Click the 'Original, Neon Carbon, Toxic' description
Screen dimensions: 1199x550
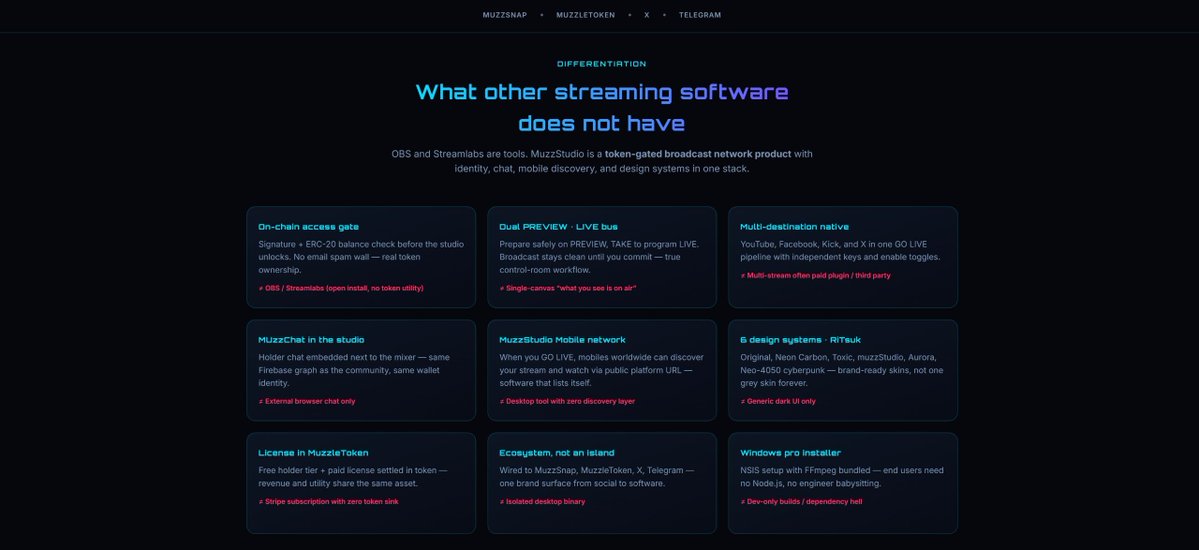pos(842,370)
